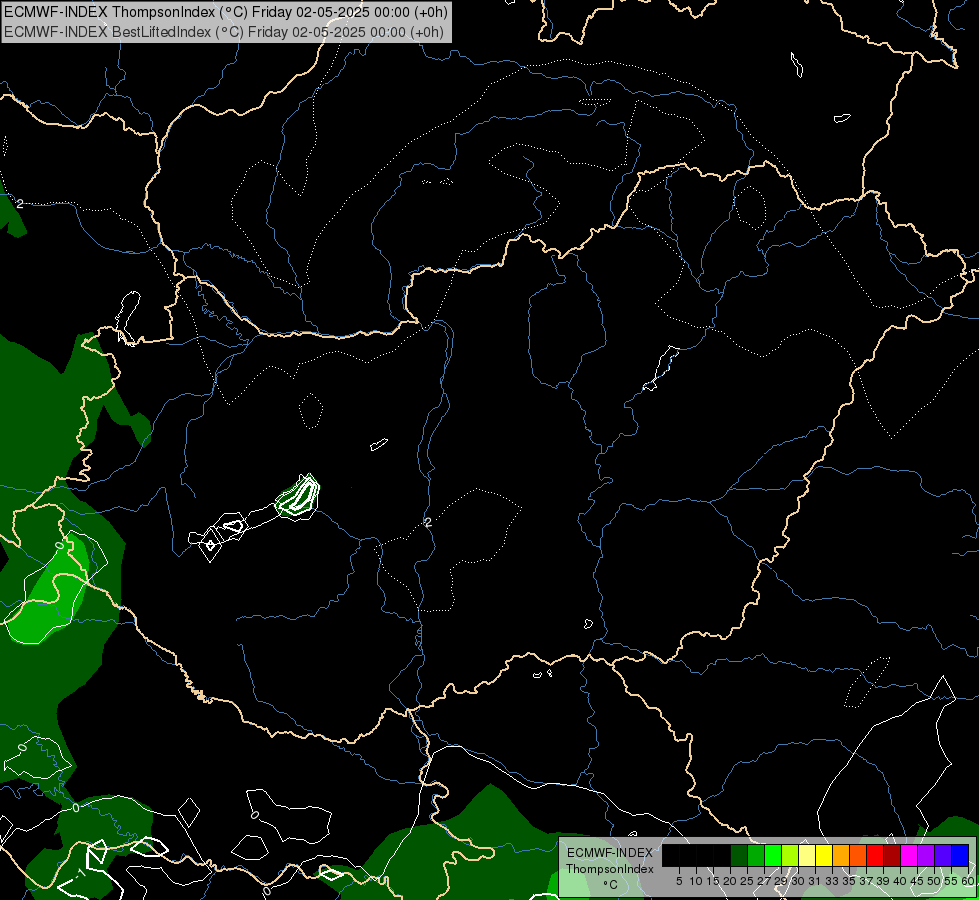Viewport: 979px width, 900px height.
Task: Click the dark red 39-40 legend swatch
Action: [x=892, y=855]
